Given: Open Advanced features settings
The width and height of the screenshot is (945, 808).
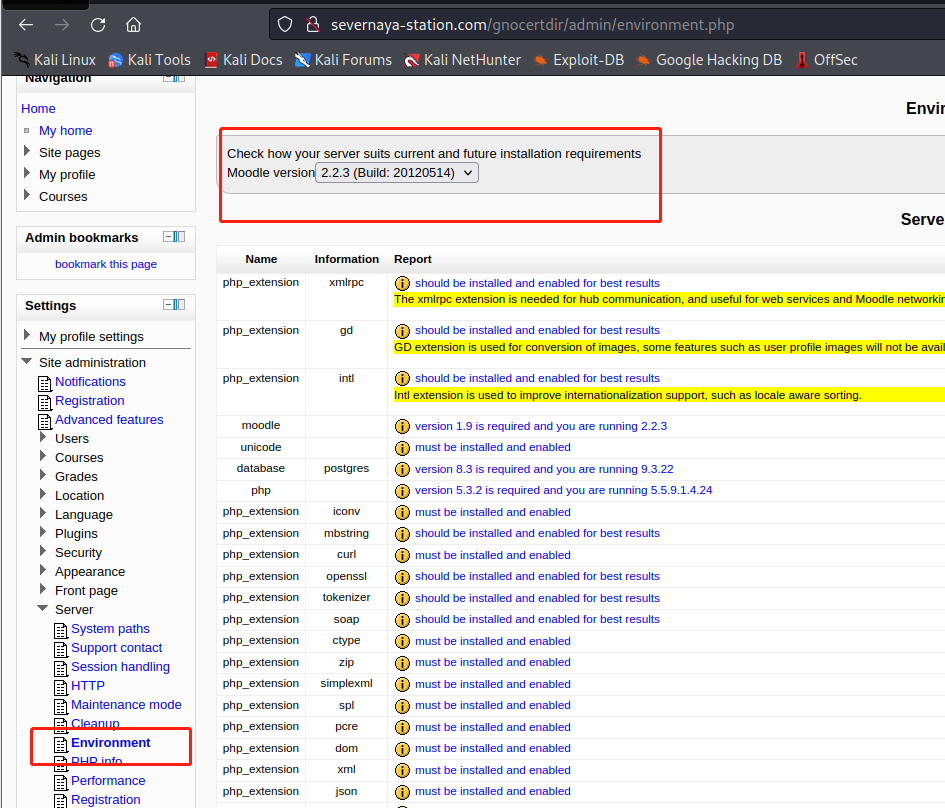Looking at the screenshot, I should tap(109, 419).
